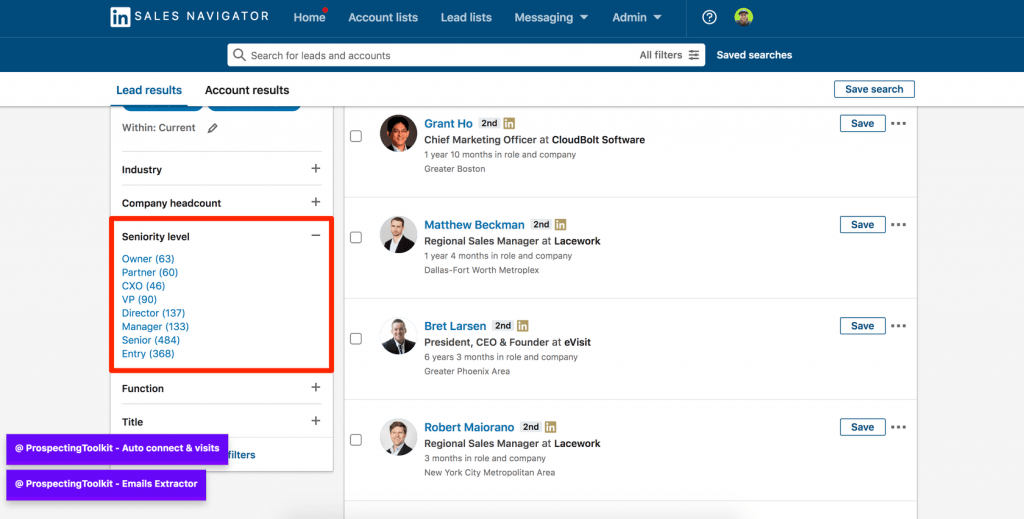
Task: Go to Home in the navigation
Action: [309, 18]
